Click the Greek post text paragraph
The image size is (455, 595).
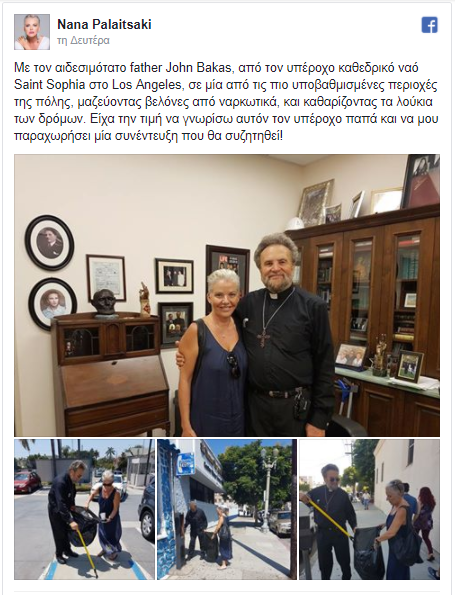[x=227, y=102]
